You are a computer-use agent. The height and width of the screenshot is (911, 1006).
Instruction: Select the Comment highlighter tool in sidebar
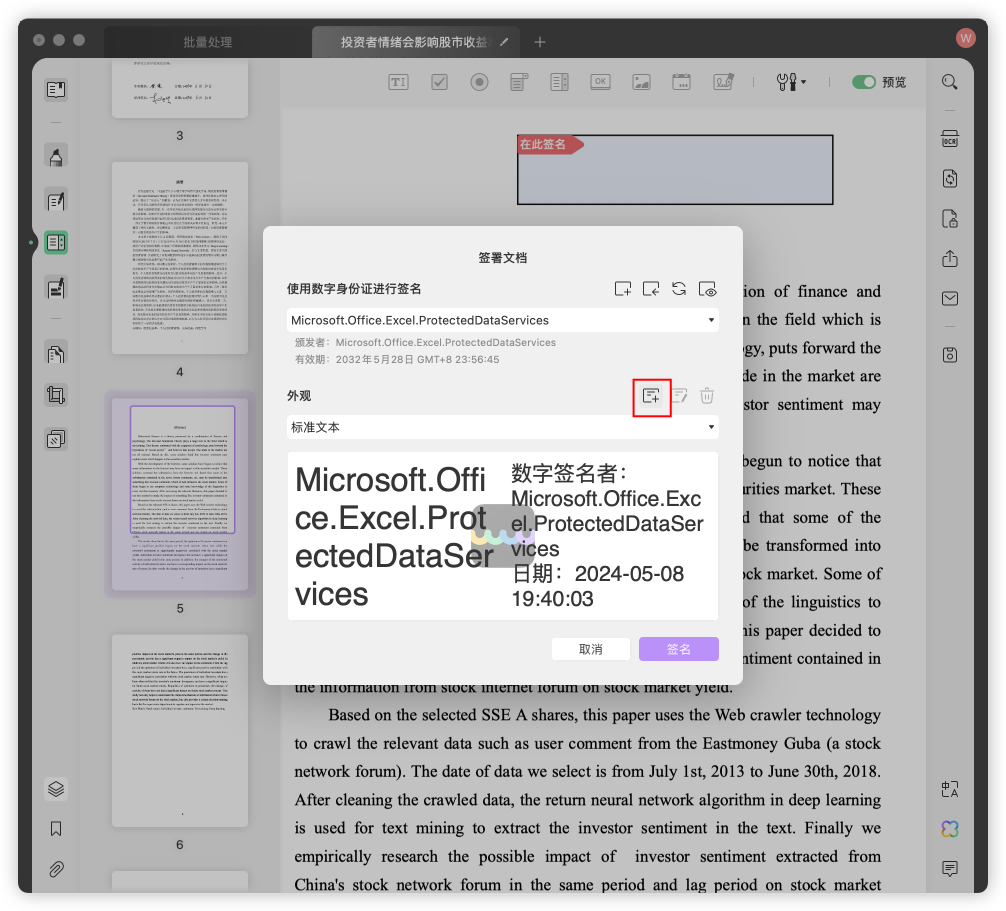click(56, 157)
